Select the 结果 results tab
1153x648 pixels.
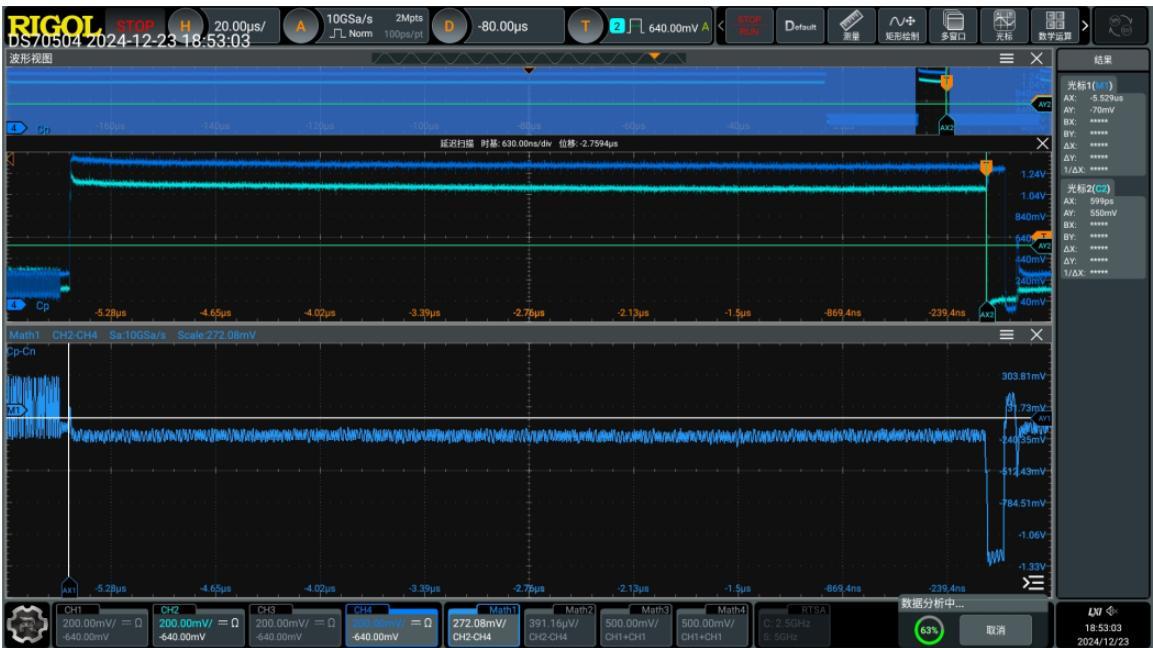pyautogui.click(x=1102, y=60)
